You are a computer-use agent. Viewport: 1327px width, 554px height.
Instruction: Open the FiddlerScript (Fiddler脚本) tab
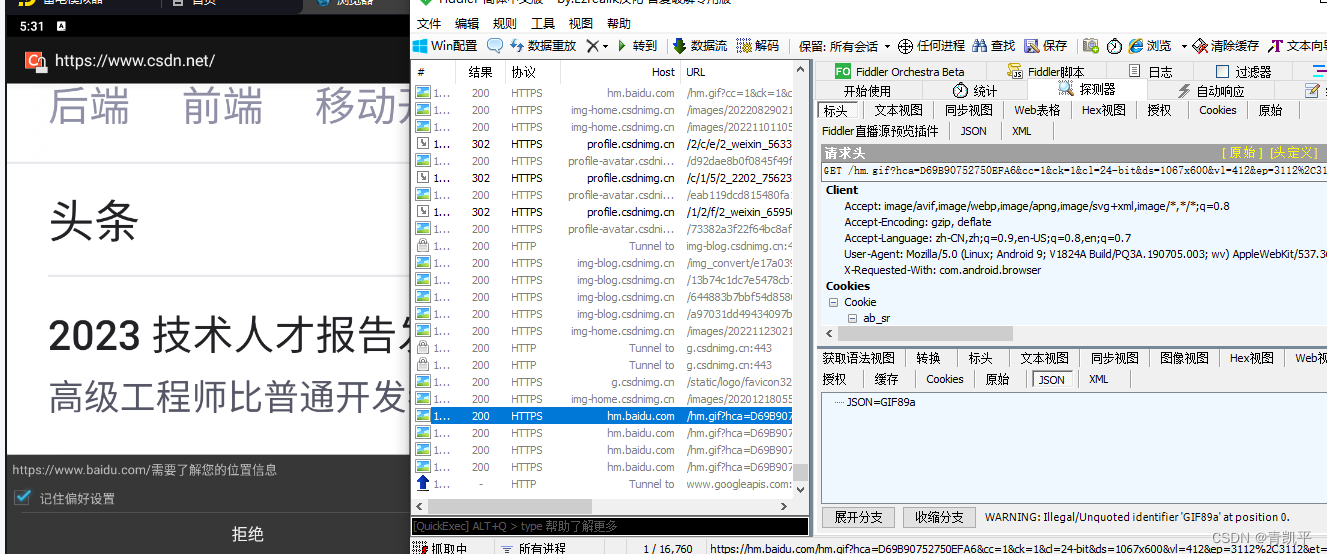click(x=1046, y=71)
